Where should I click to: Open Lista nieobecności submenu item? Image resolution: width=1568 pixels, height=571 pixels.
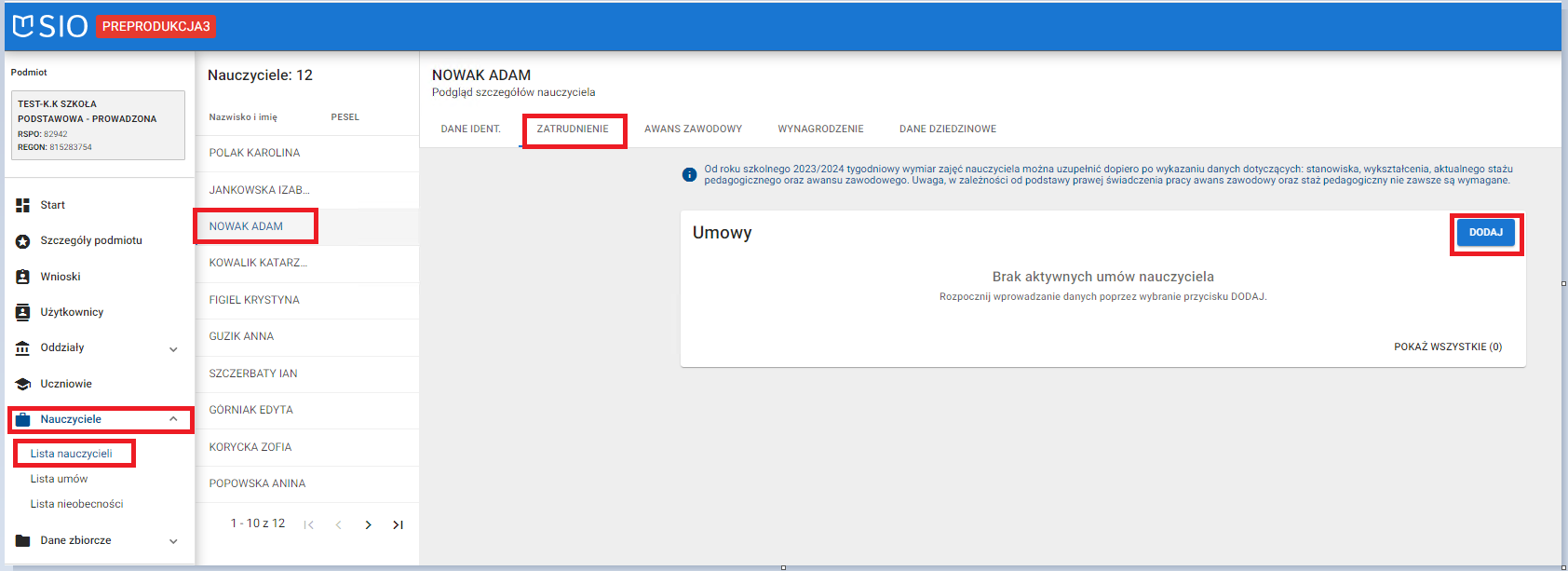pos(76,504)
